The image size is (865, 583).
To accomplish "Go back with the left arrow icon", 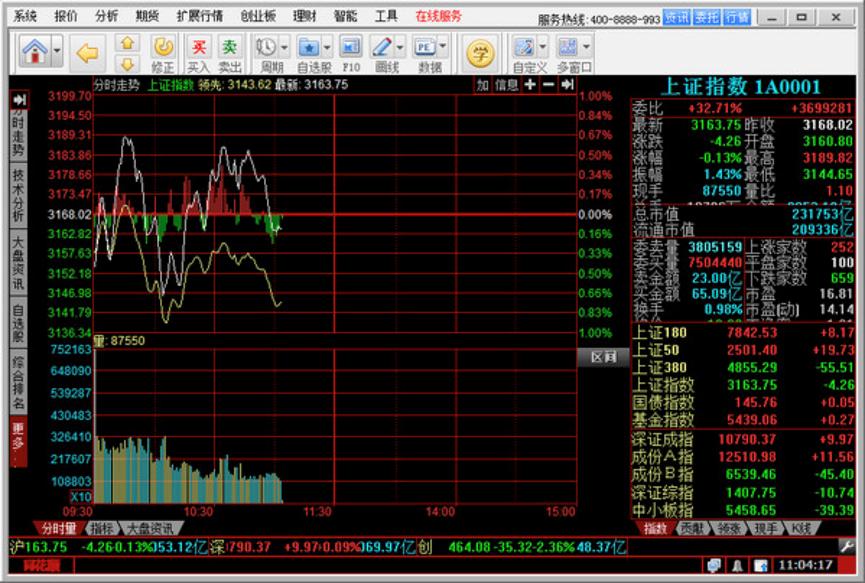I will (88, 51).
